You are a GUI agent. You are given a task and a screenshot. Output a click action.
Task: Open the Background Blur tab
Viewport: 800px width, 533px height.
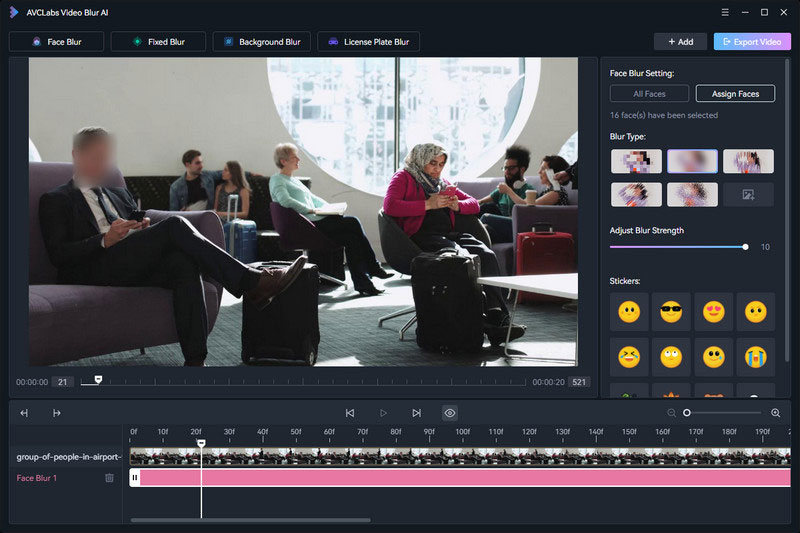(x=262, y=42)
